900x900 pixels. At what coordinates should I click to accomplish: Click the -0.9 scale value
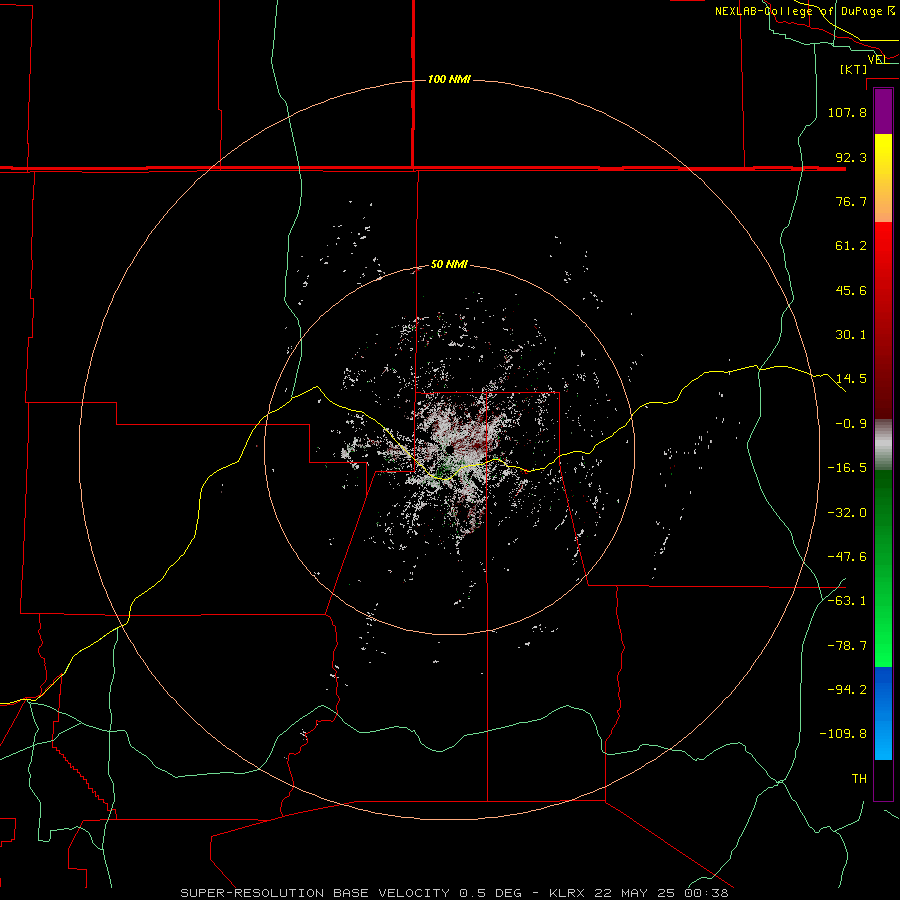point(851,424)
